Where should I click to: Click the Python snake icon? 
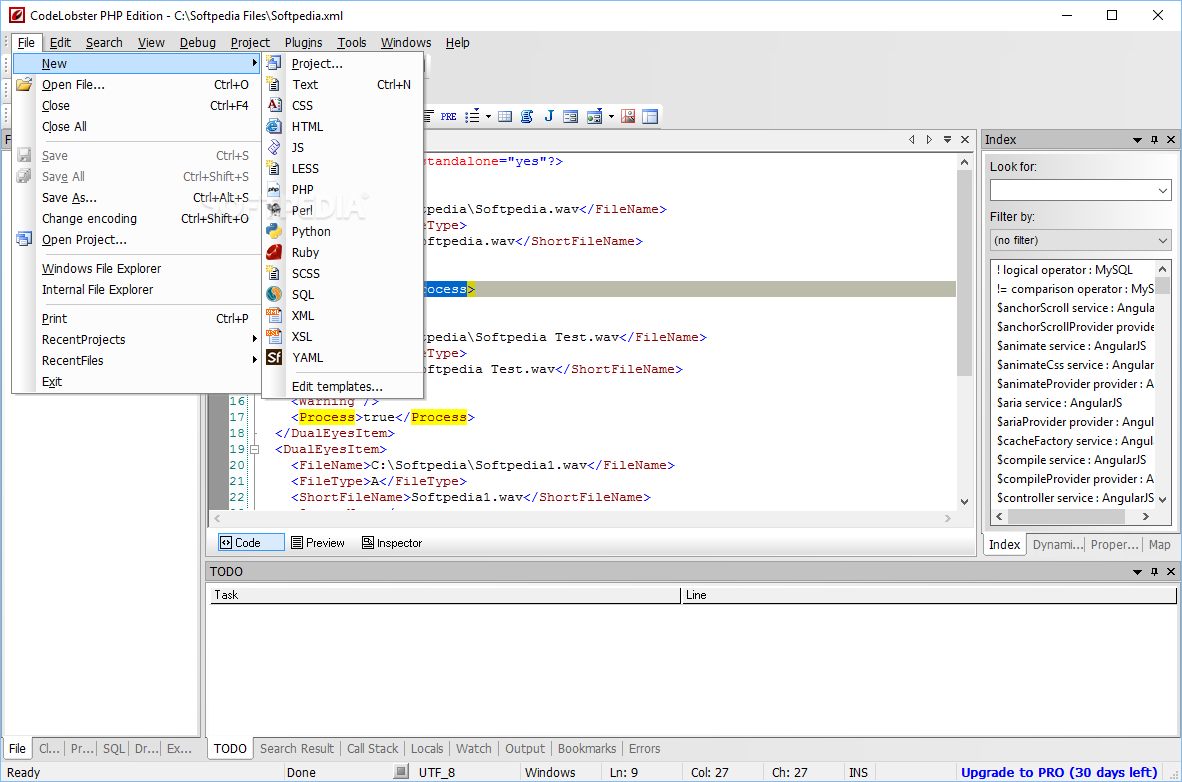(x=274, y=231)
